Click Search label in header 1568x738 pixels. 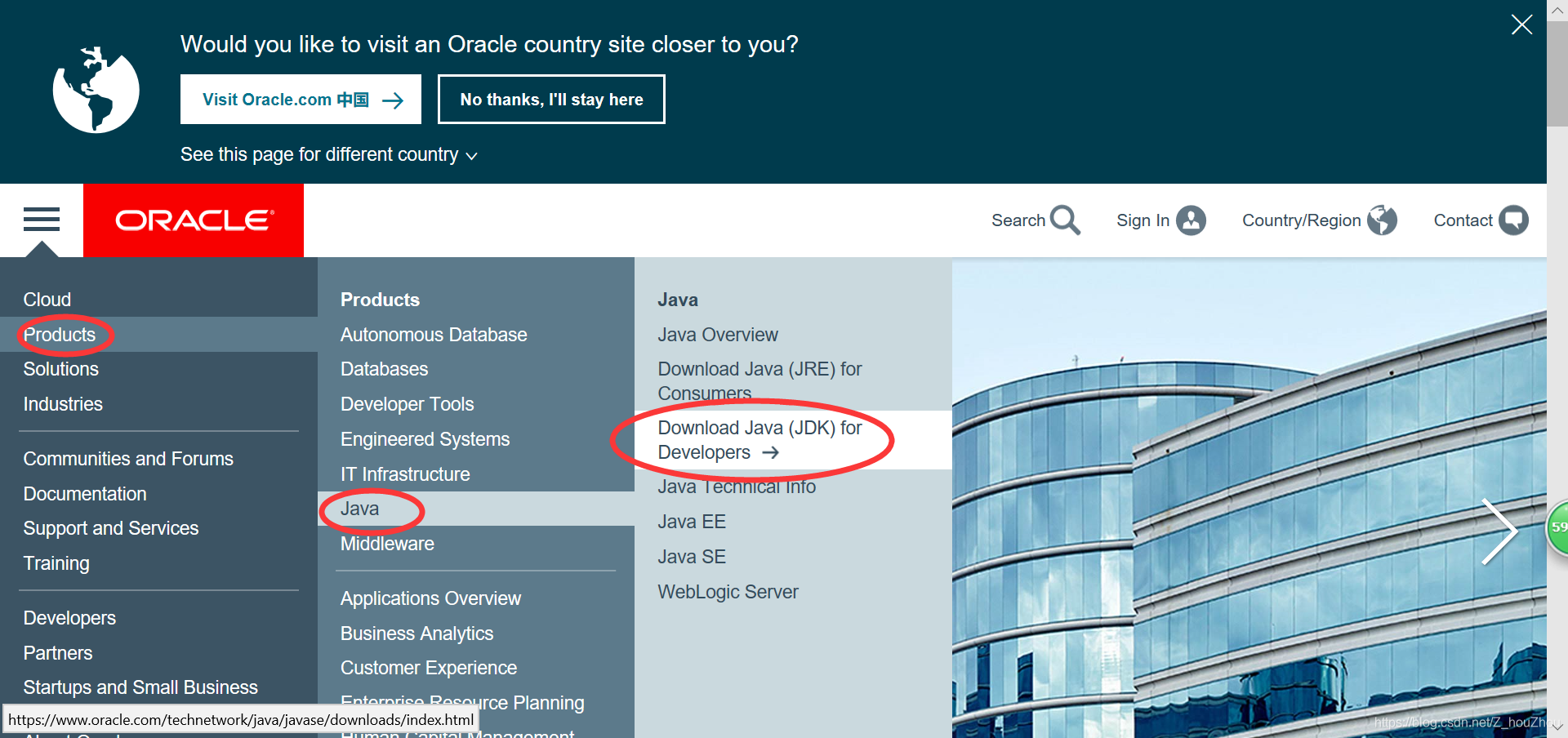[x=1018, y=220]
